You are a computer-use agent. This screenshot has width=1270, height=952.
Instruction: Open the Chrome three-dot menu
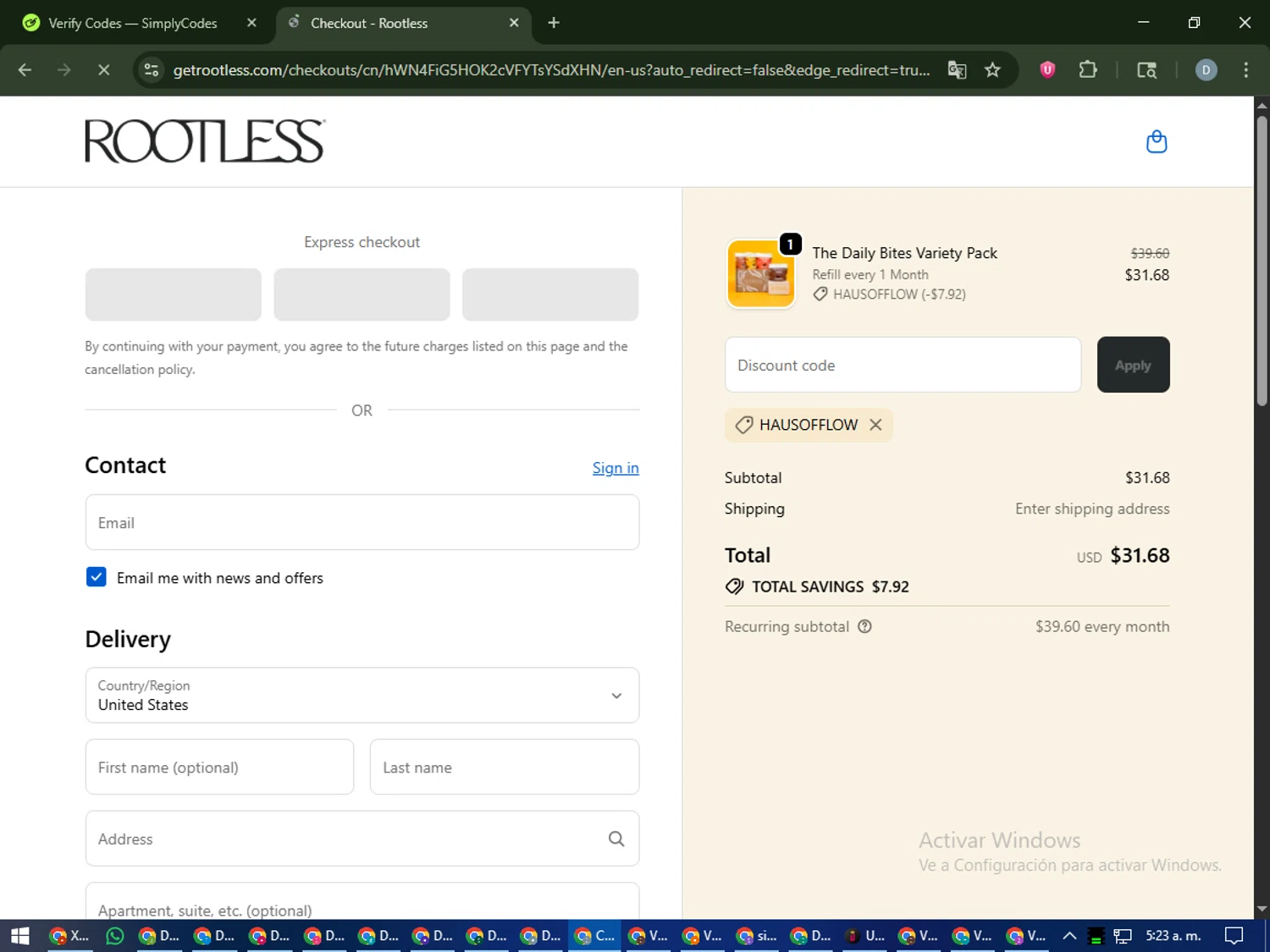pyautogui.click(x=1245, y=70)
